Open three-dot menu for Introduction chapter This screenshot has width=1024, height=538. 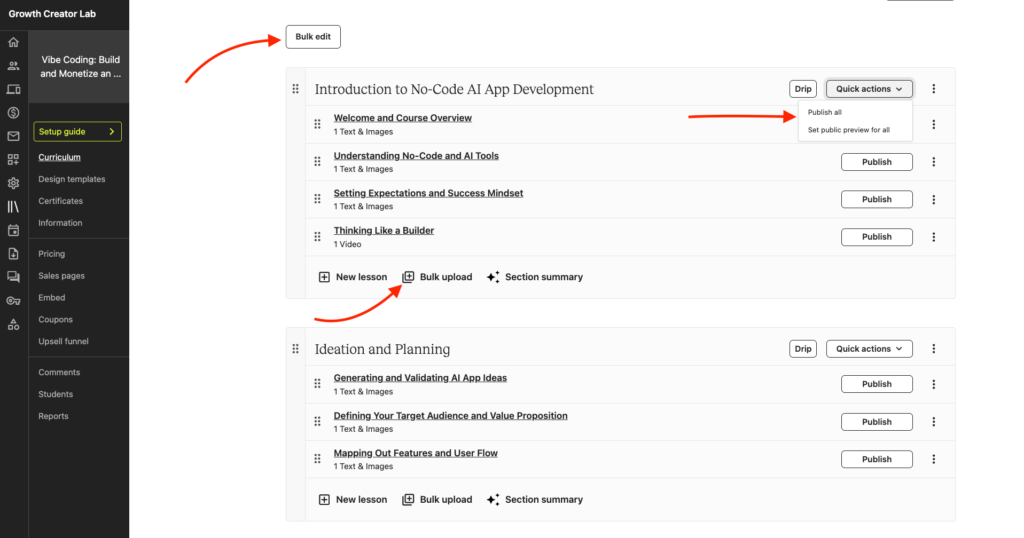tap(933, 89)
